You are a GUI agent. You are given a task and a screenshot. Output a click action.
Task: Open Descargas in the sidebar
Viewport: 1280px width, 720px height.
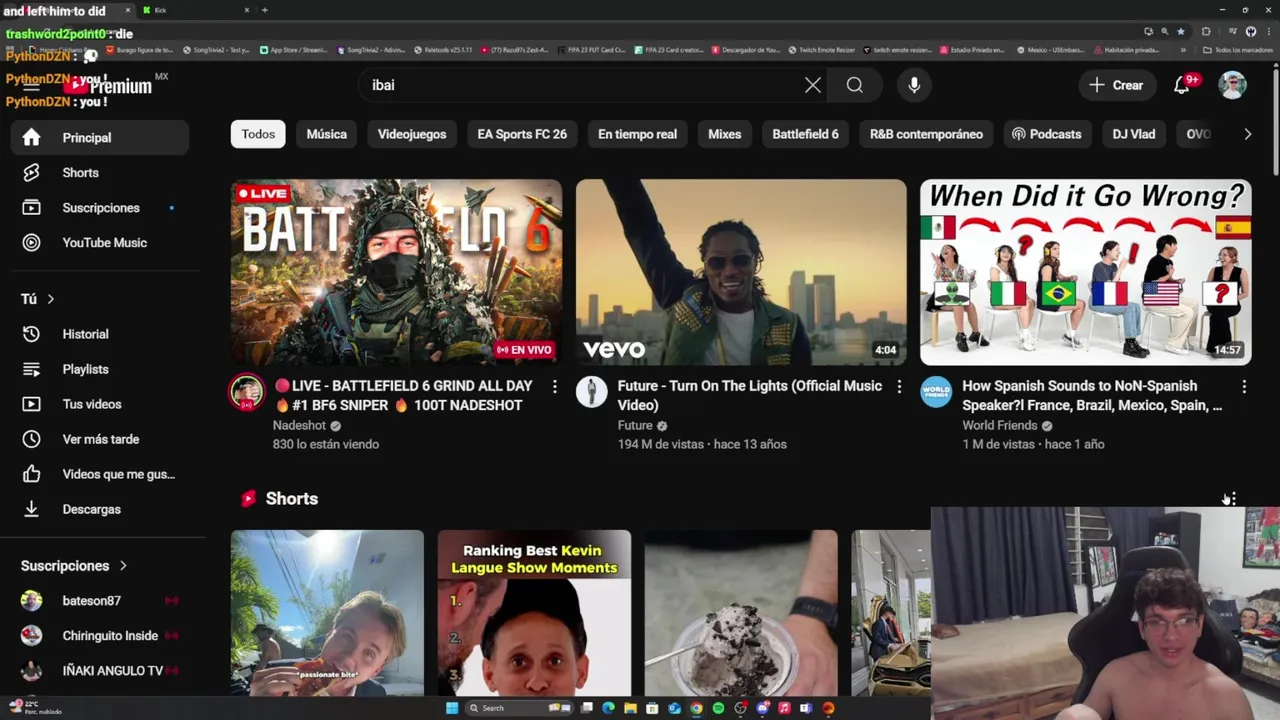pos(99,509)
